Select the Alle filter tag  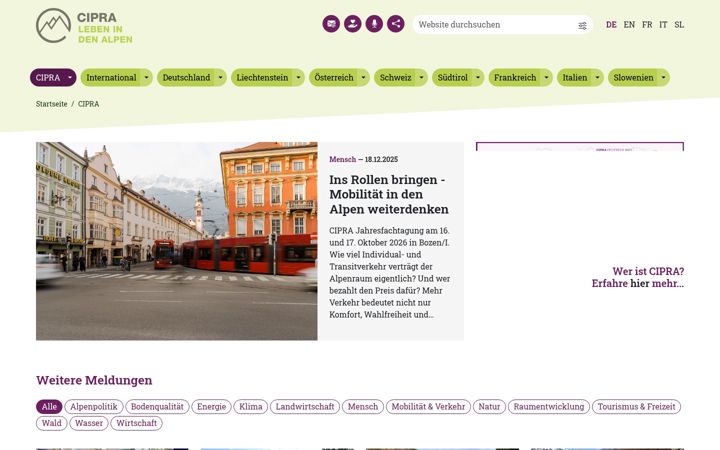point(49,406)
